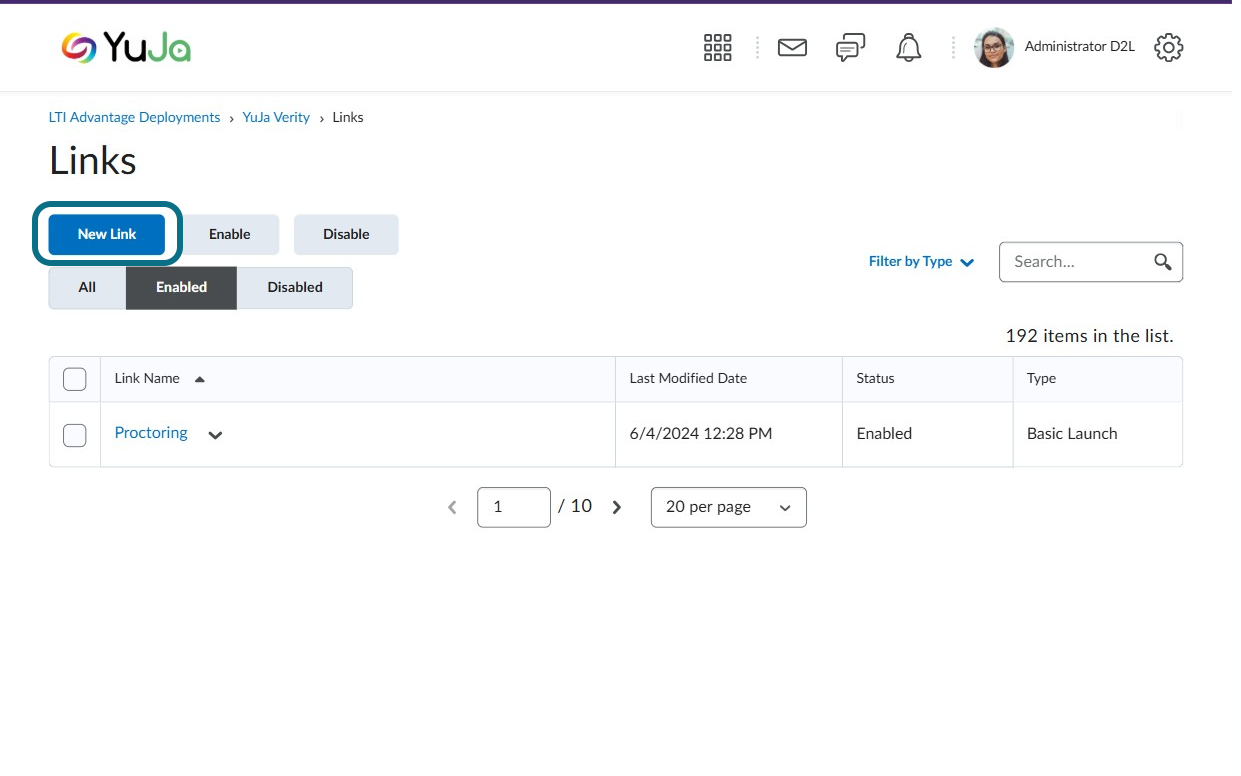Open the admin tools gear icon
Image resolution: width=1241 pixels, height=776 pixels.
1168,47
